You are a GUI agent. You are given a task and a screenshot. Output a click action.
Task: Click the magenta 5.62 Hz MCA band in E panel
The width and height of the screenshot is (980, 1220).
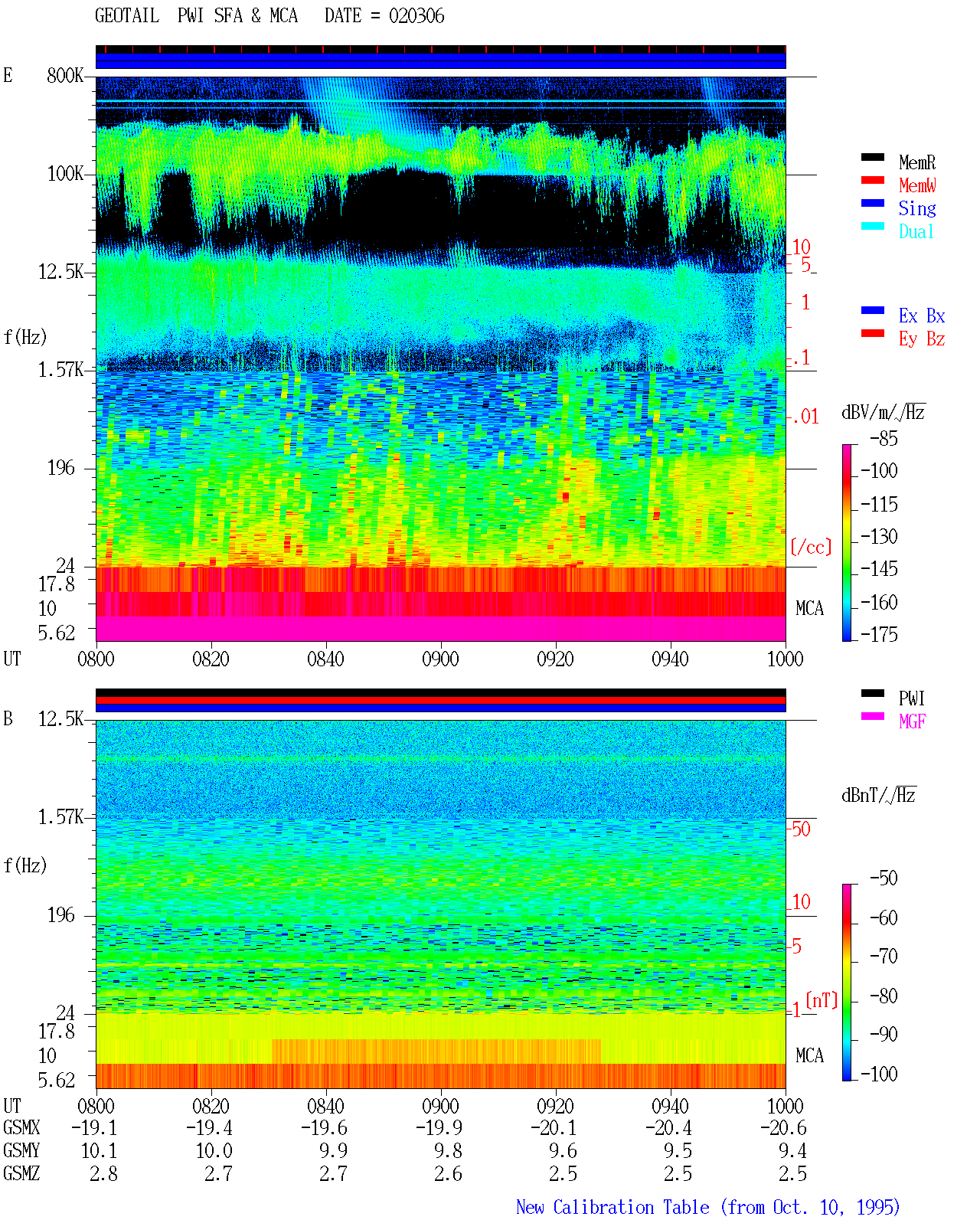pos(441,630)
